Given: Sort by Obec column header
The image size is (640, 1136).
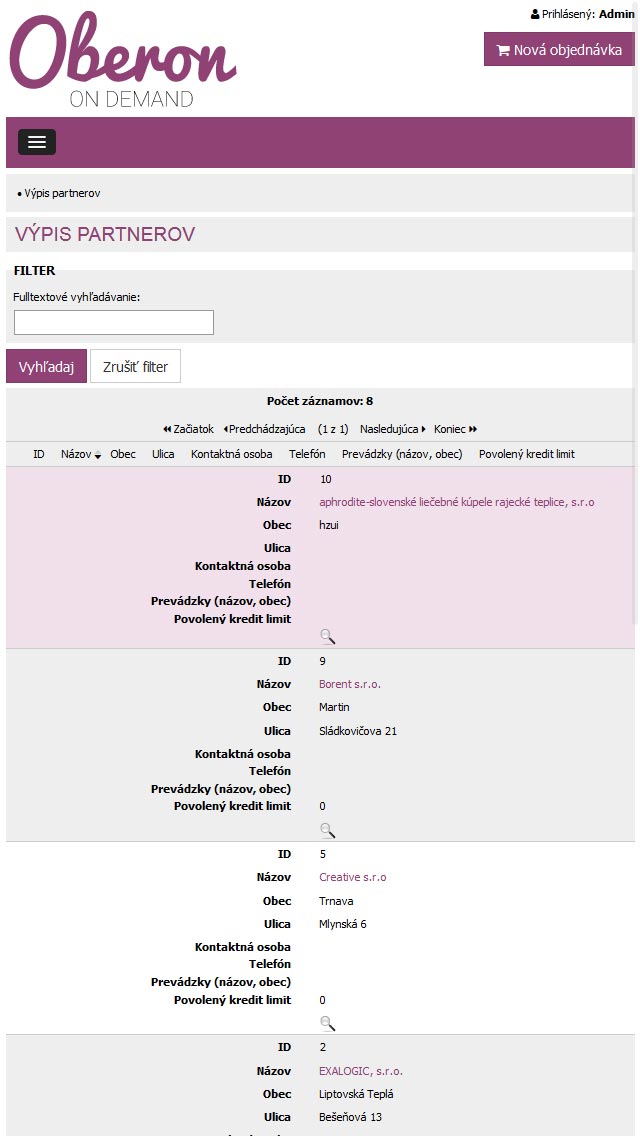Looking at the screenshot, I should [123, 454].
